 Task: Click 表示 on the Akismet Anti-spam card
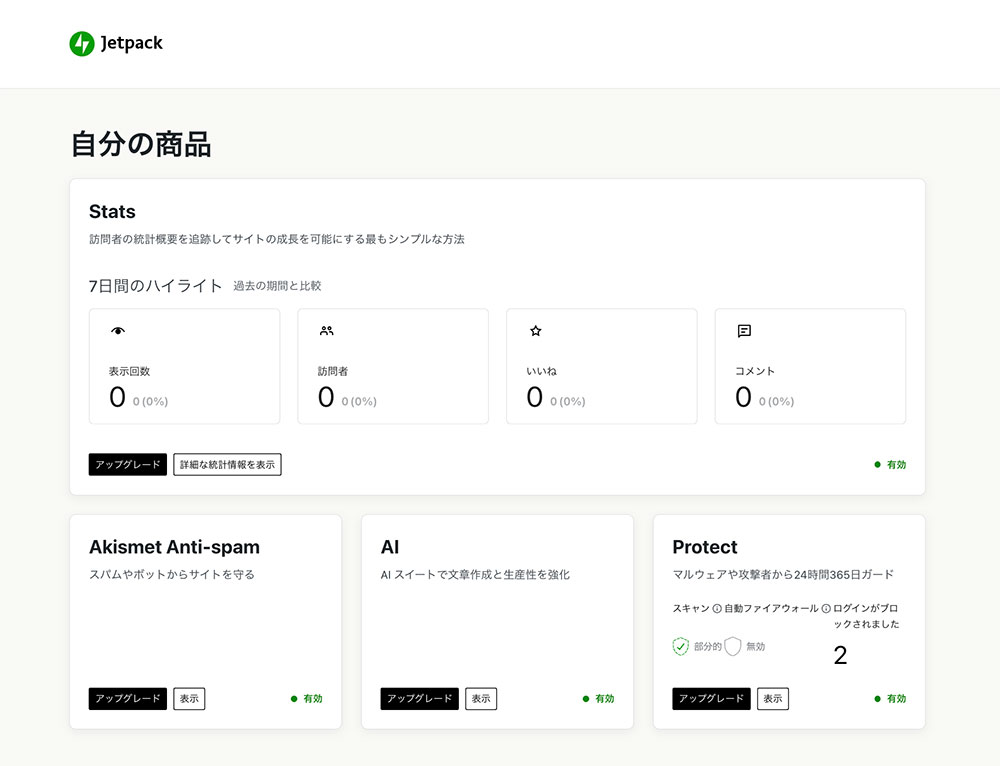tap(189, 698)
